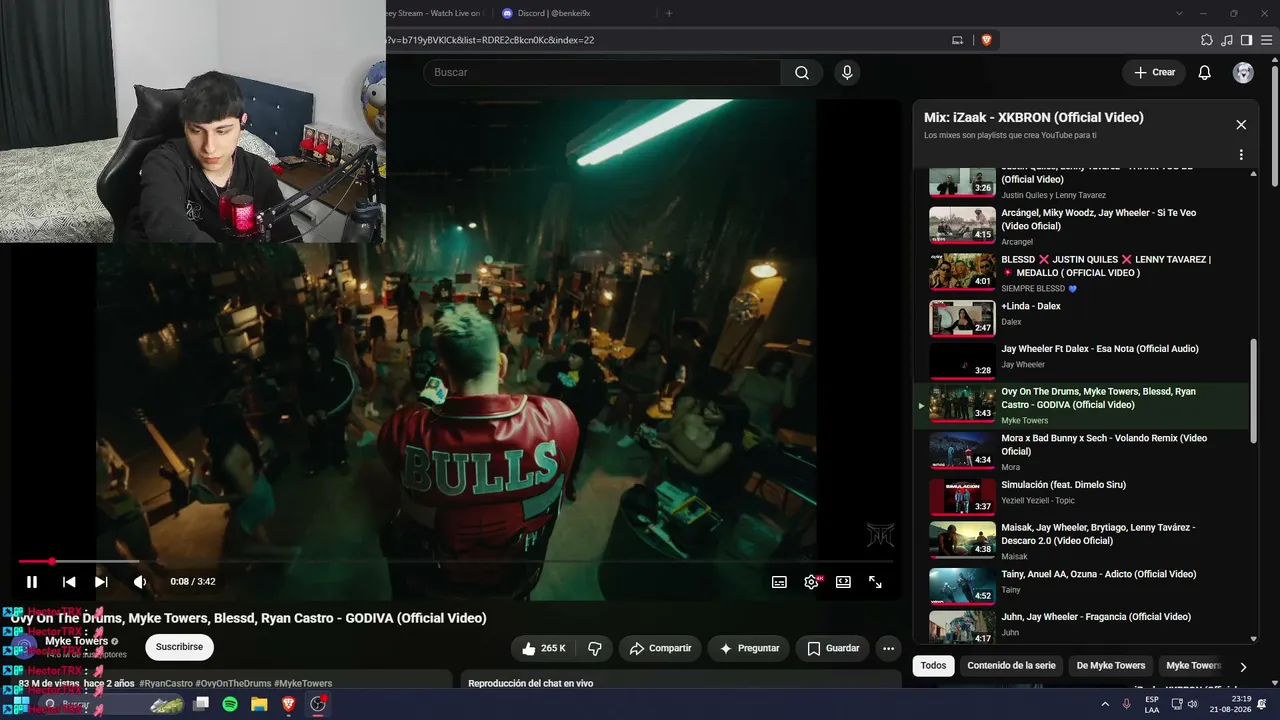This screenshot has width=1280, height=720.
Task: Play +Linda by Dalex from mix
Action: pos(1082,318)
